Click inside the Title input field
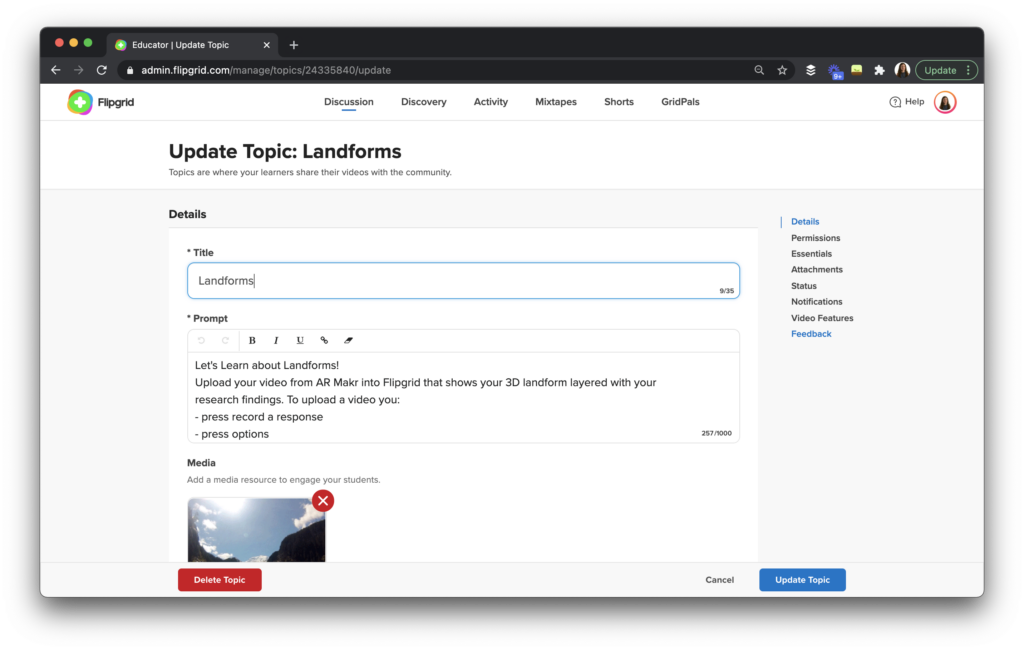 [463, 280]
